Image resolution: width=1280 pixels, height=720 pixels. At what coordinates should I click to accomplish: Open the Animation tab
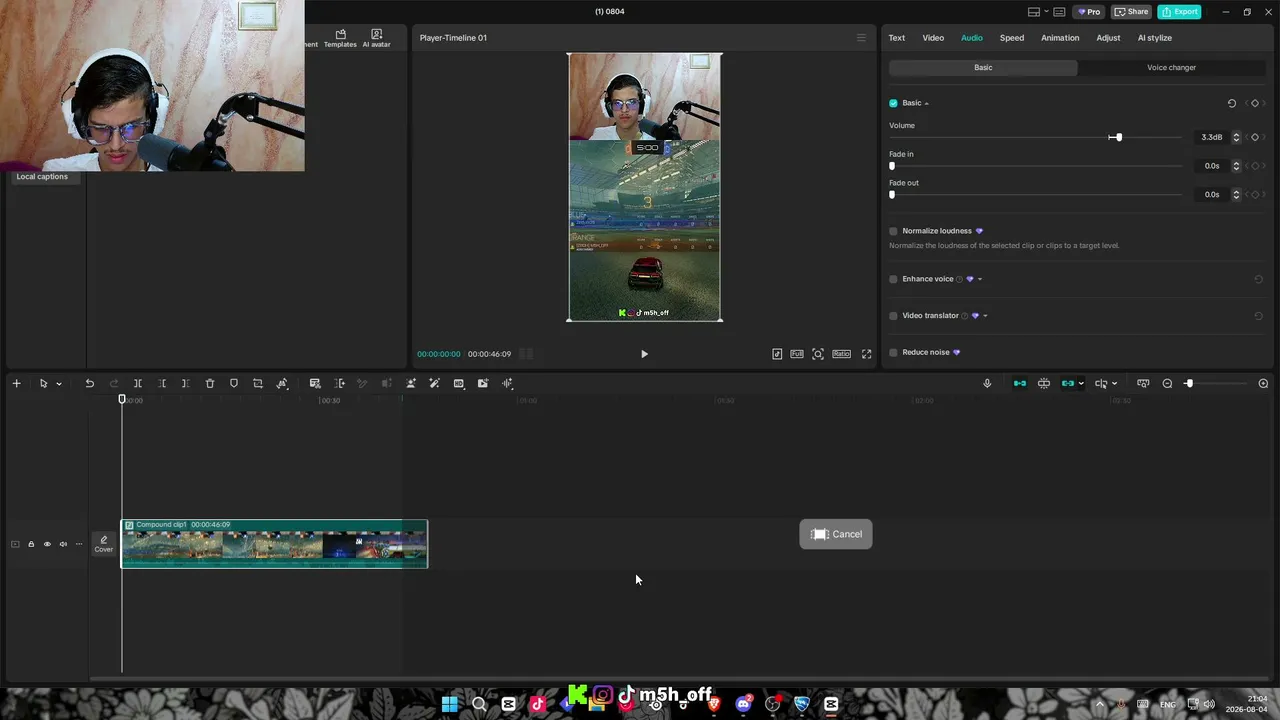[1060, 38]
